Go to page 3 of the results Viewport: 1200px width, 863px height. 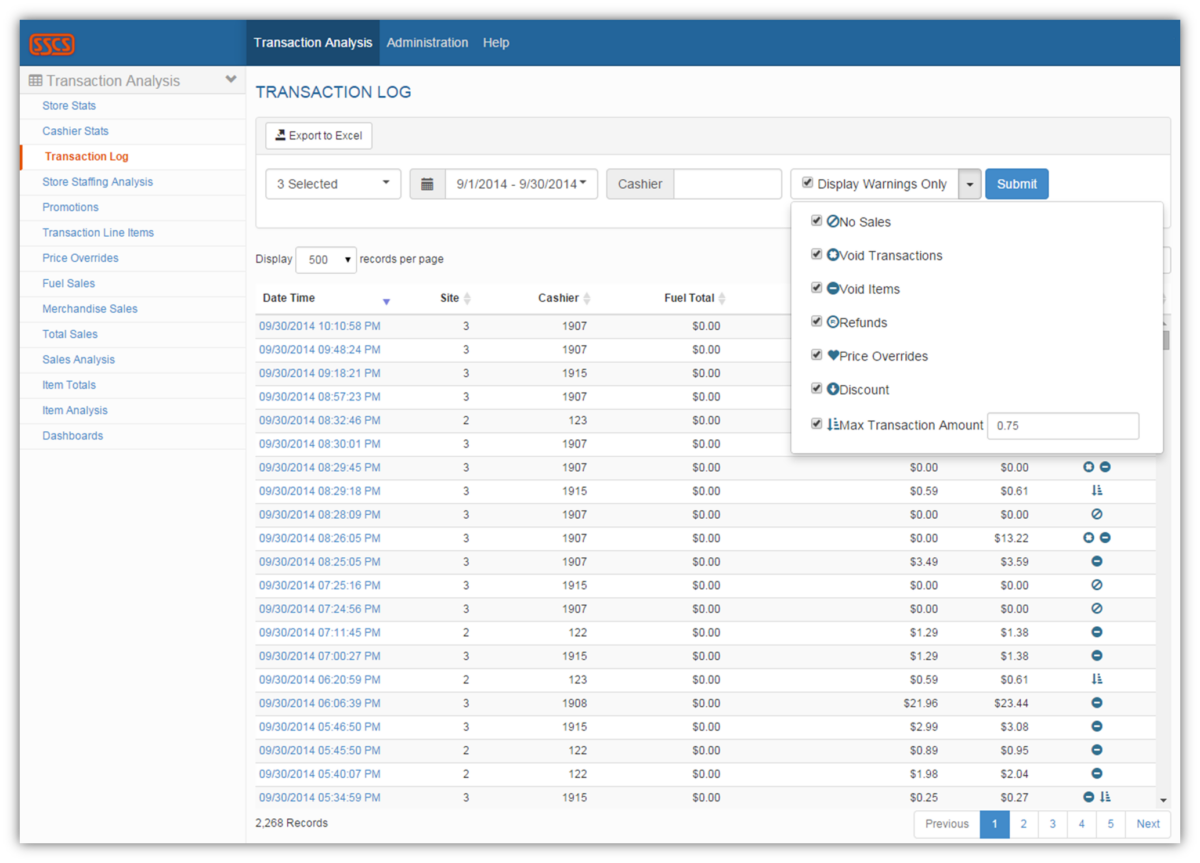pyautogui.click(x=1052, y=823)
